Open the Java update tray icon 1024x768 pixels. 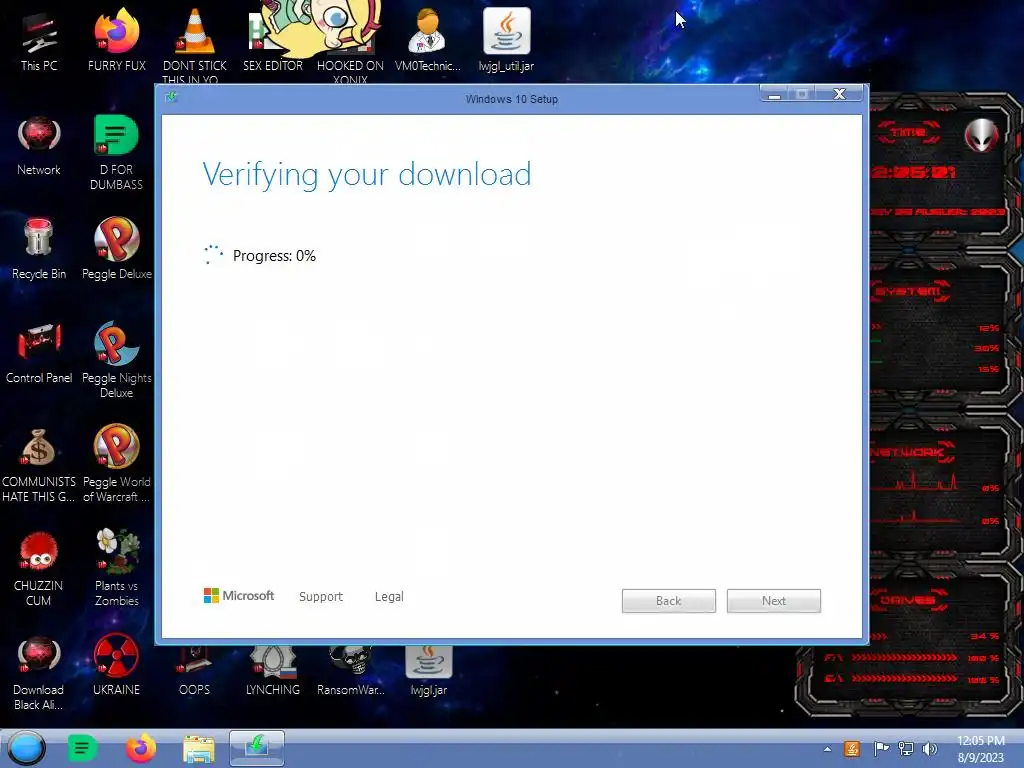pyautogui.click(x=852, y=749)
